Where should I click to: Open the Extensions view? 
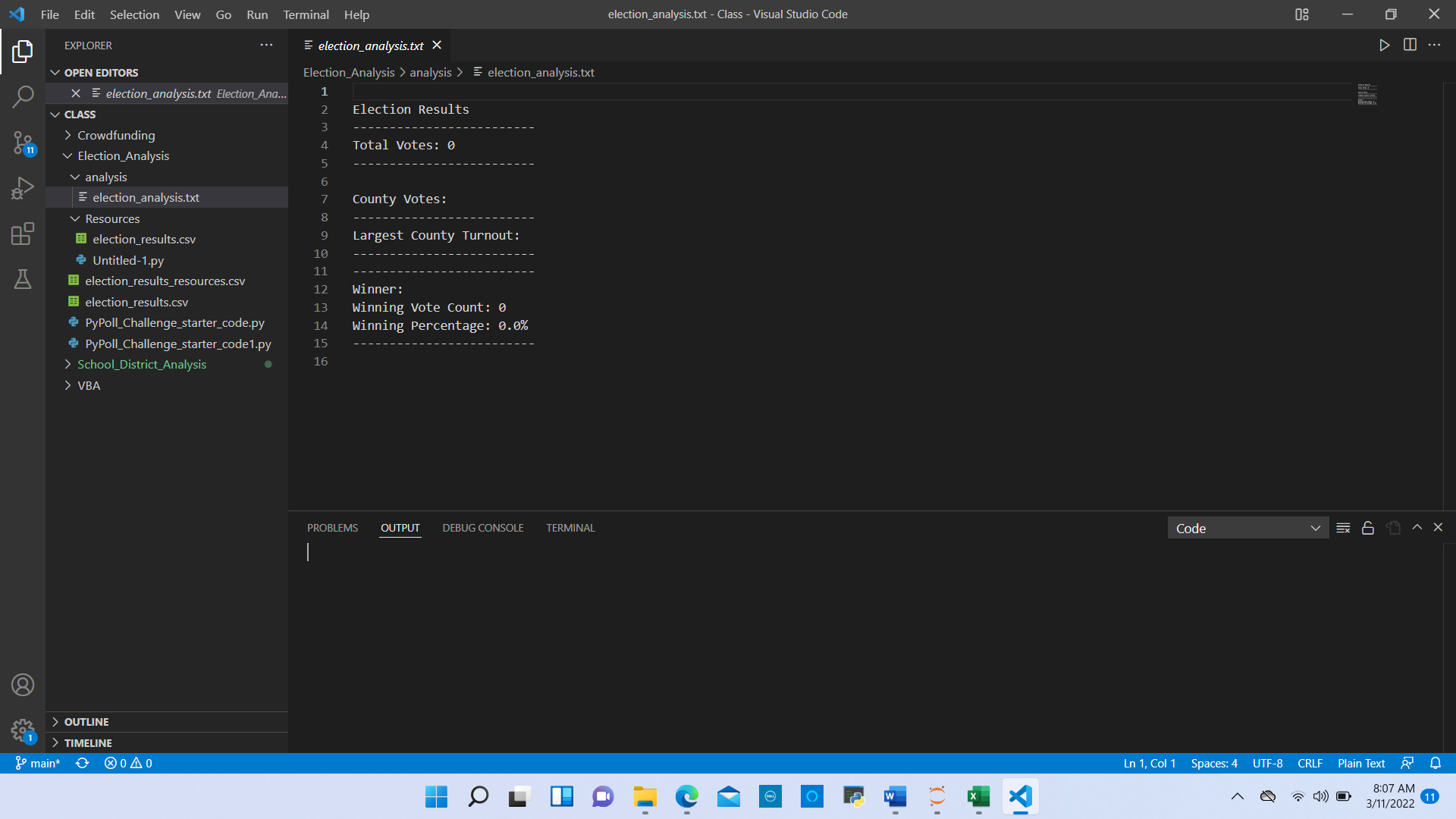tap(23, 234)
